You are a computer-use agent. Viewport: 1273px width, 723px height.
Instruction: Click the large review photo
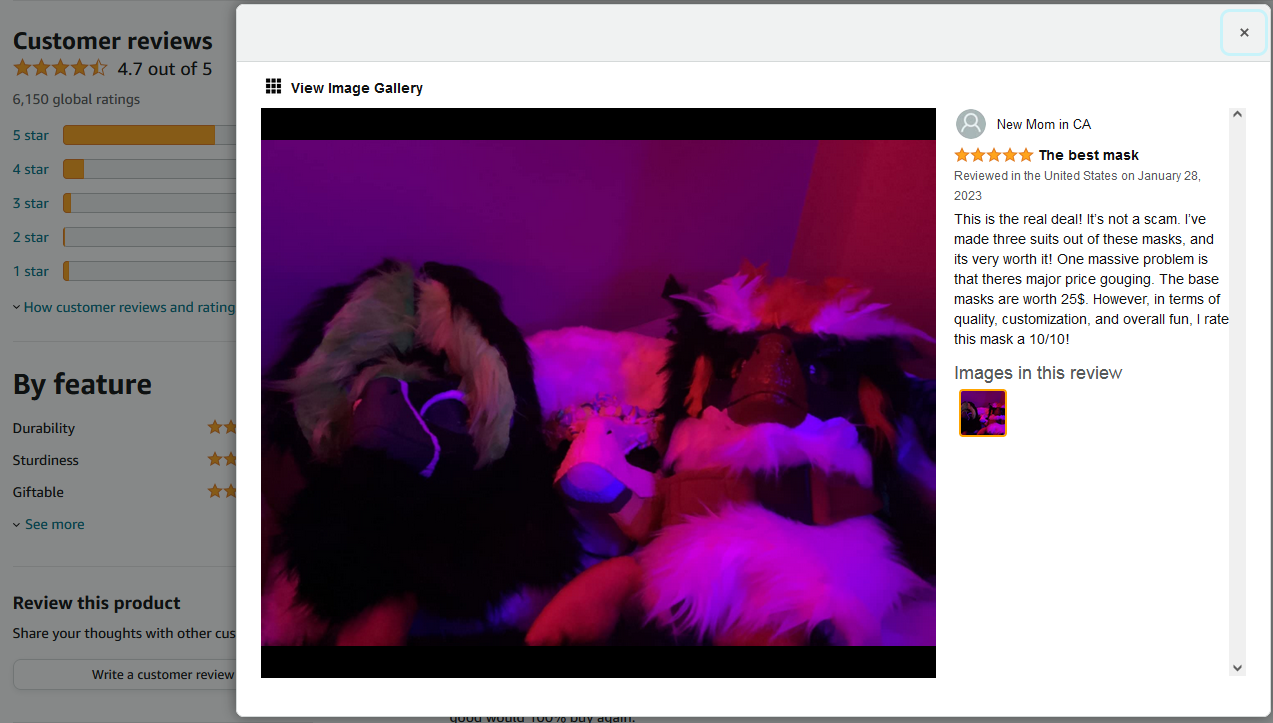click(598, 393)
